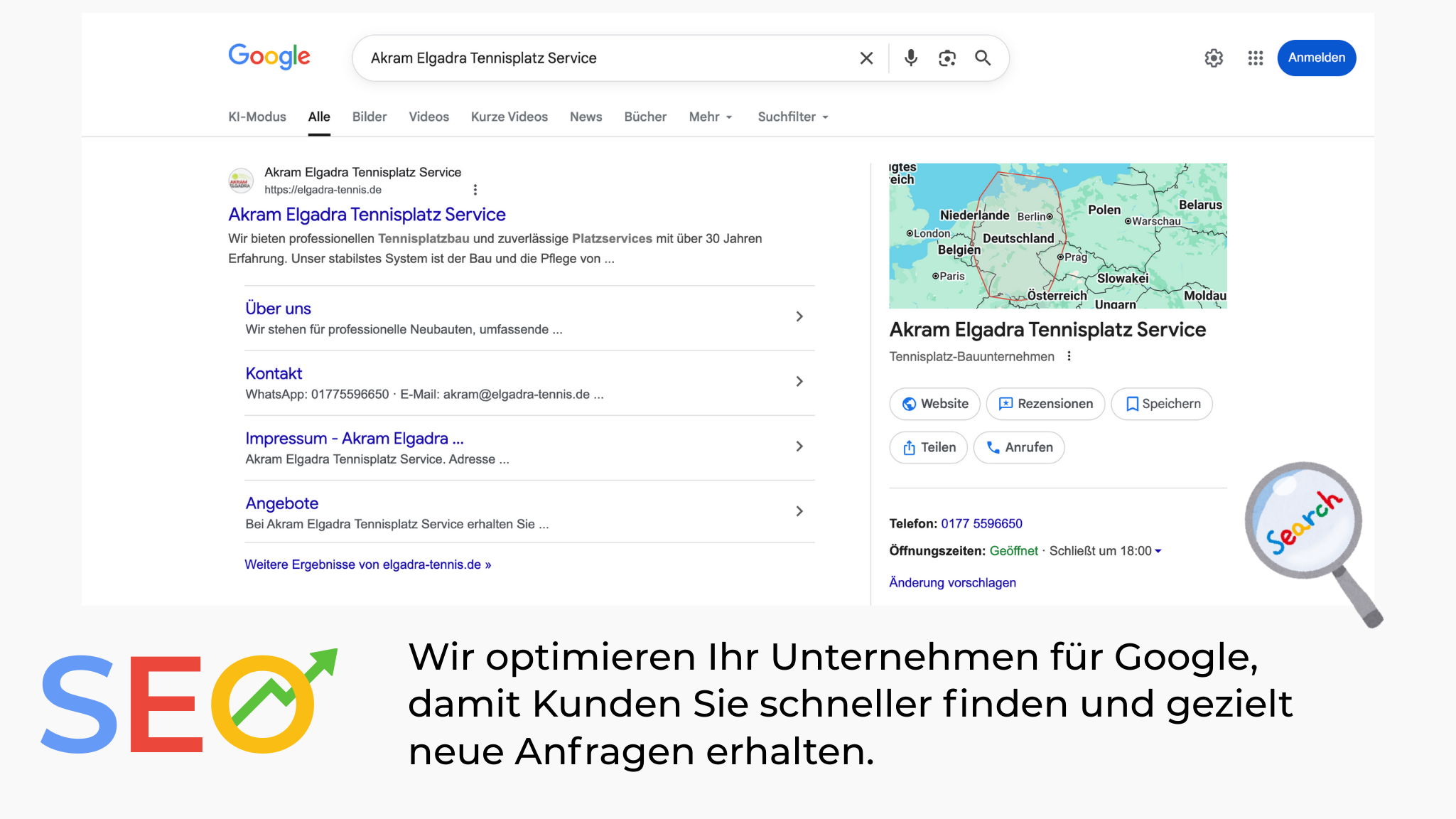Screen dimensions: 1456x819
Task: Click the magnifier search submit icon
Action: [x=983, y=58]
